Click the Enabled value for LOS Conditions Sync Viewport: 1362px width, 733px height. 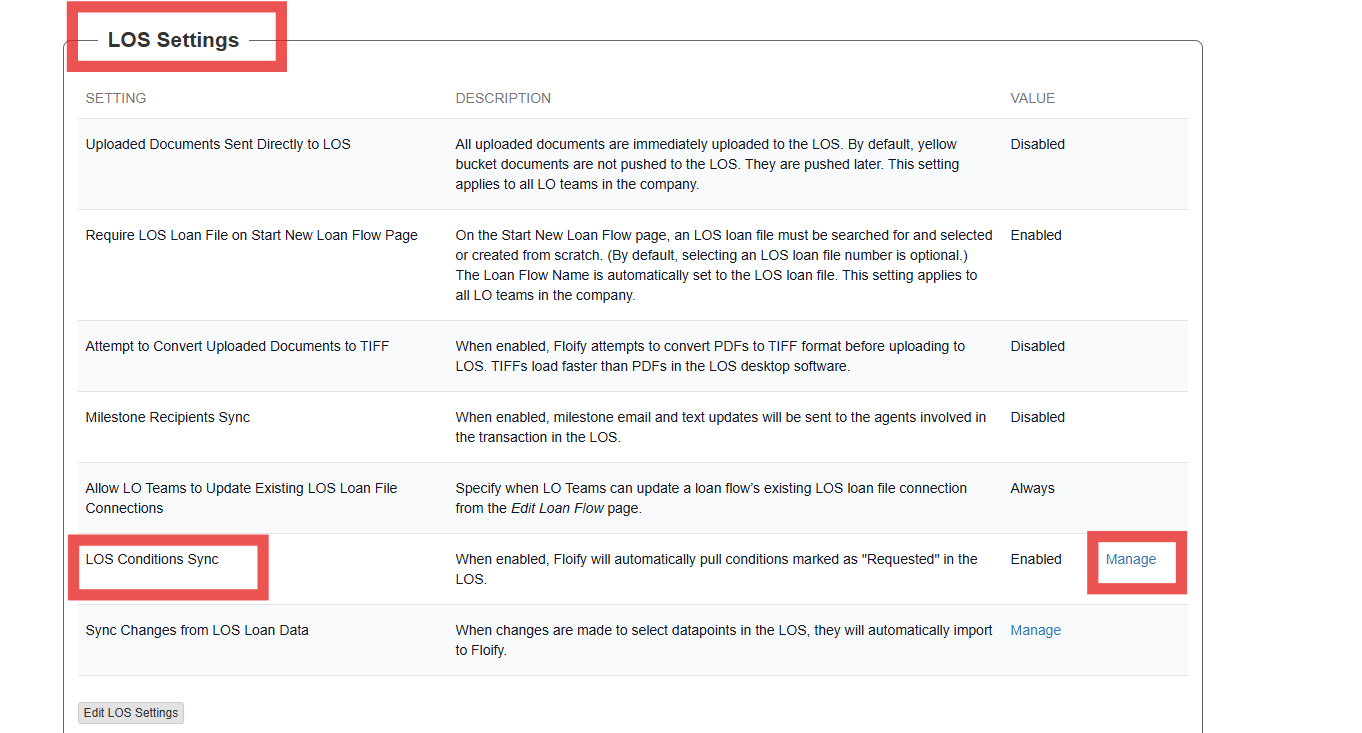pyautogui.click(x=1036, y=559)
